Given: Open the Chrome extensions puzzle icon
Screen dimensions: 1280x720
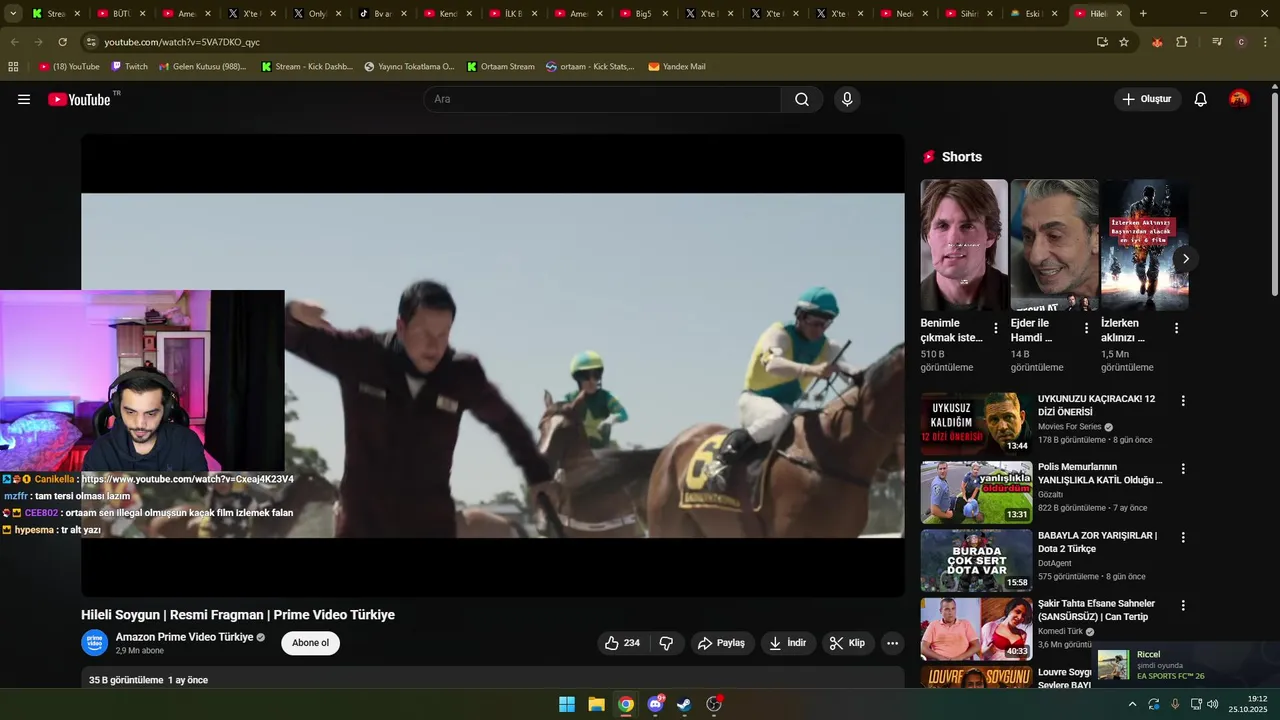Looking at the screenshot, I should [x=1182, y=42].
